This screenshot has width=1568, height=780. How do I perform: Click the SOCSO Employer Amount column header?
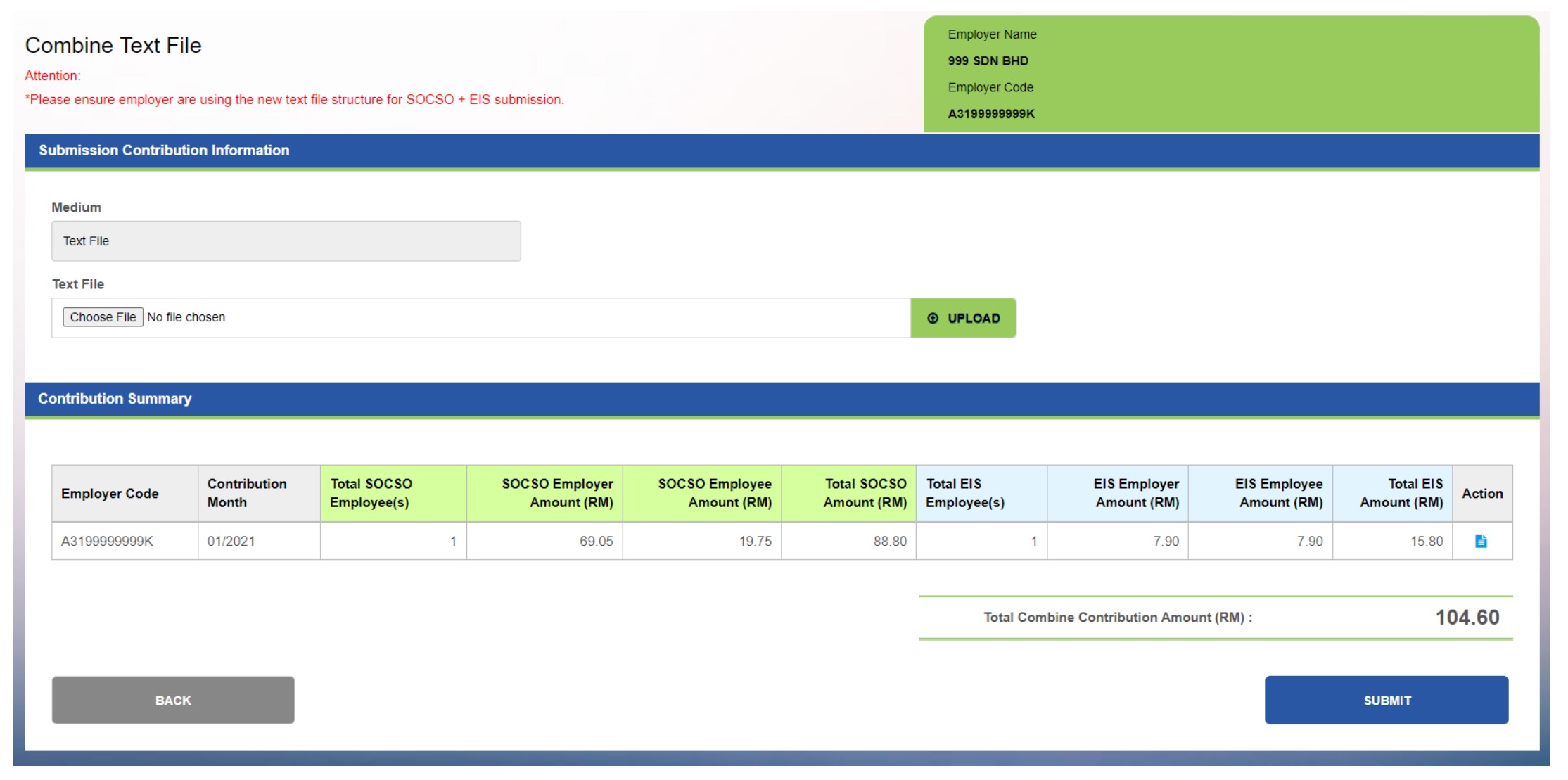point(557,493)
